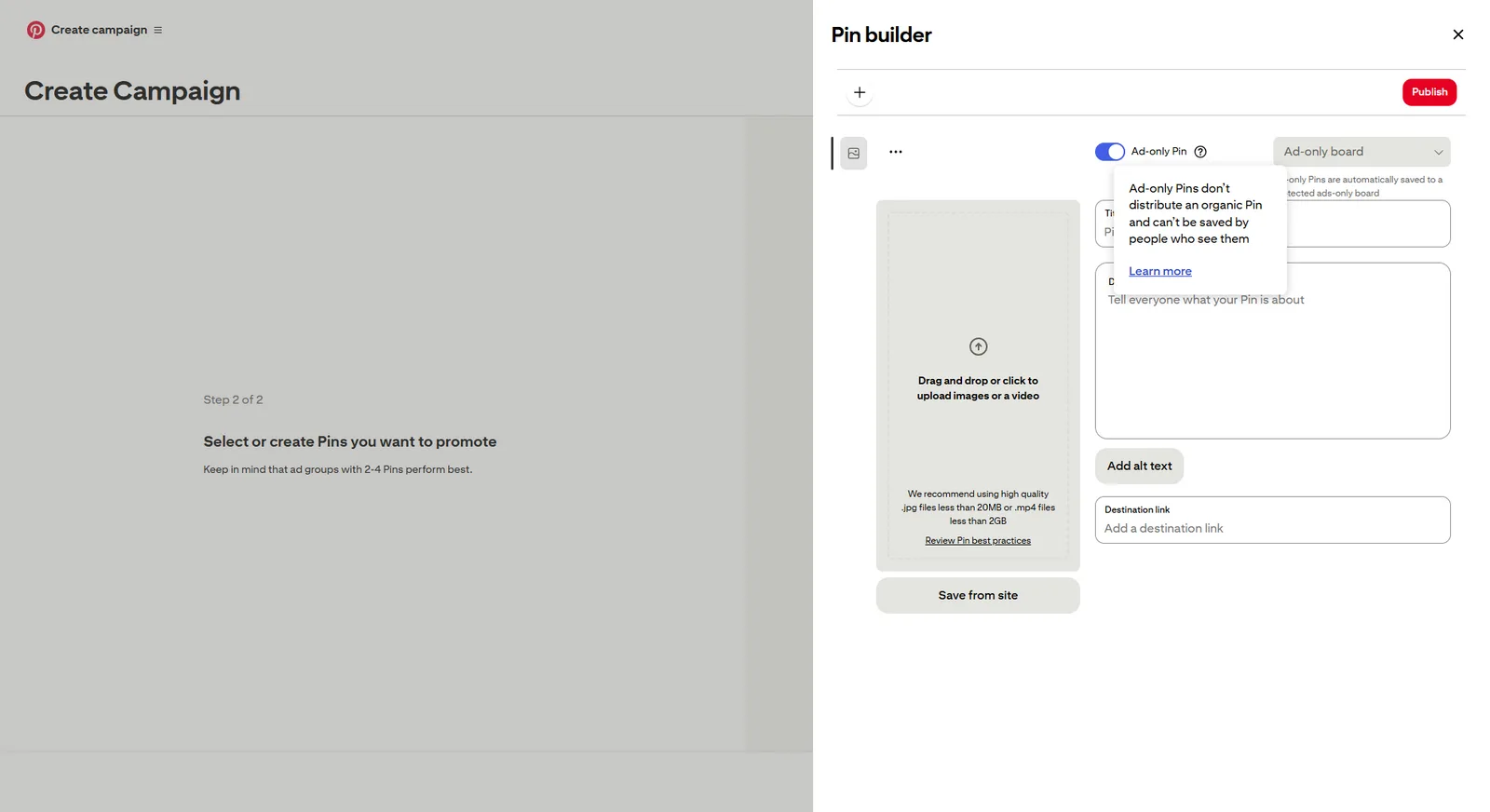The image size is (1490, 812).
Task: Focus the Destination link input field
Action: 1273,521
